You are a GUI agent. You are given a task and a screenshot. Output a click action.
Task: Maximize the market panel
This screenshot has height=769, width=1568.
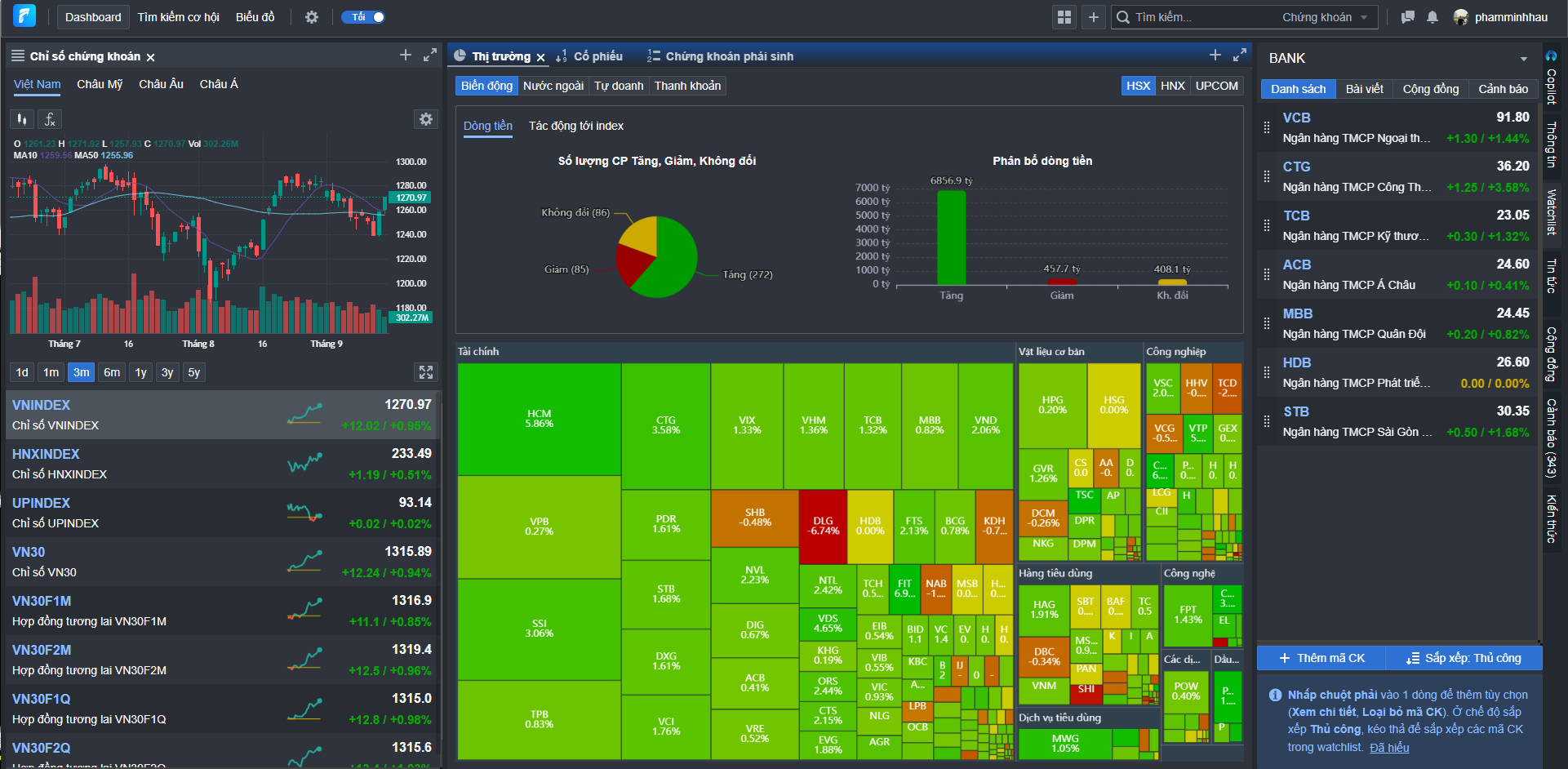point(1240,55)
